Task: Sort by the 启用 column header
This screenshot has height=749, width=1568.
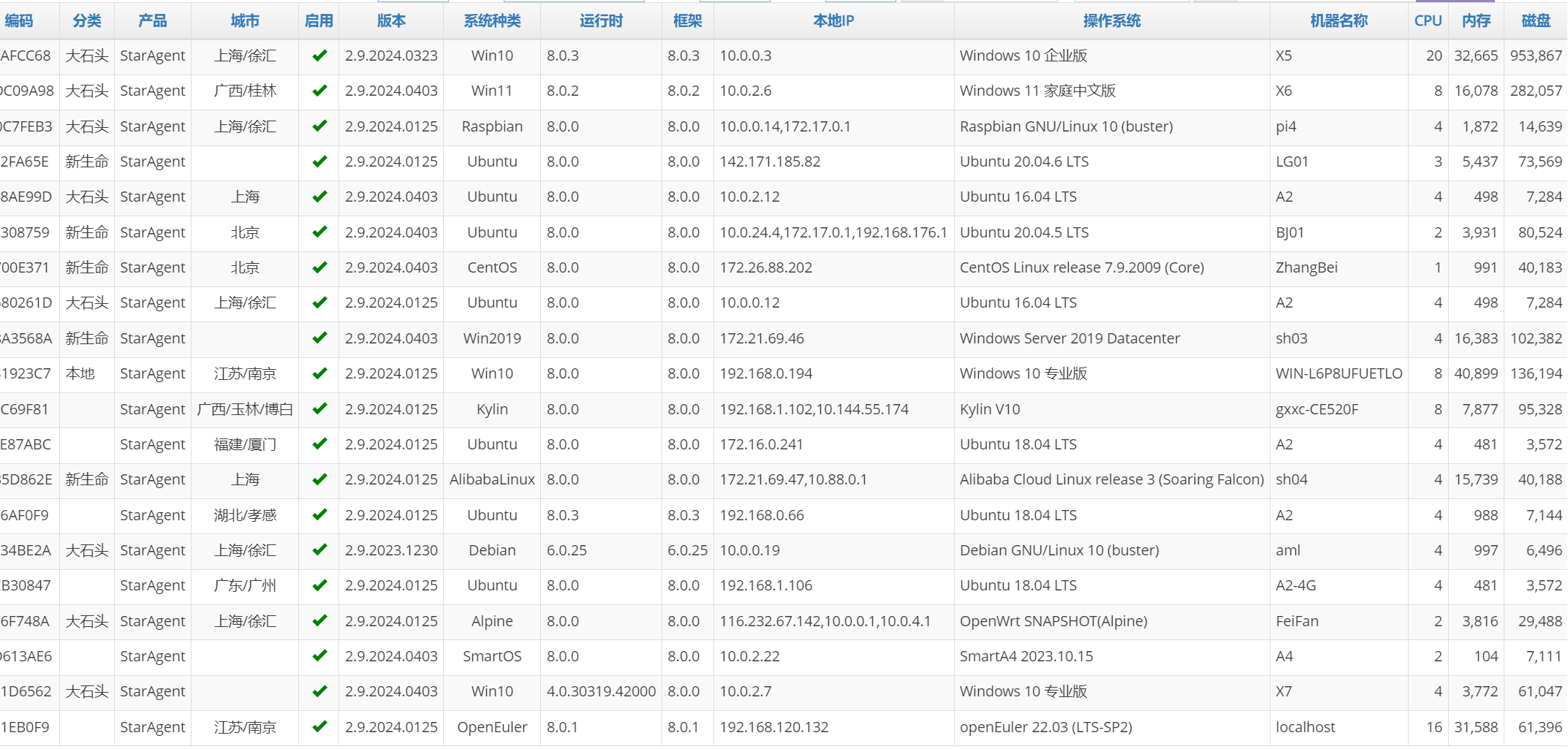Action: (x=319, y=21)
